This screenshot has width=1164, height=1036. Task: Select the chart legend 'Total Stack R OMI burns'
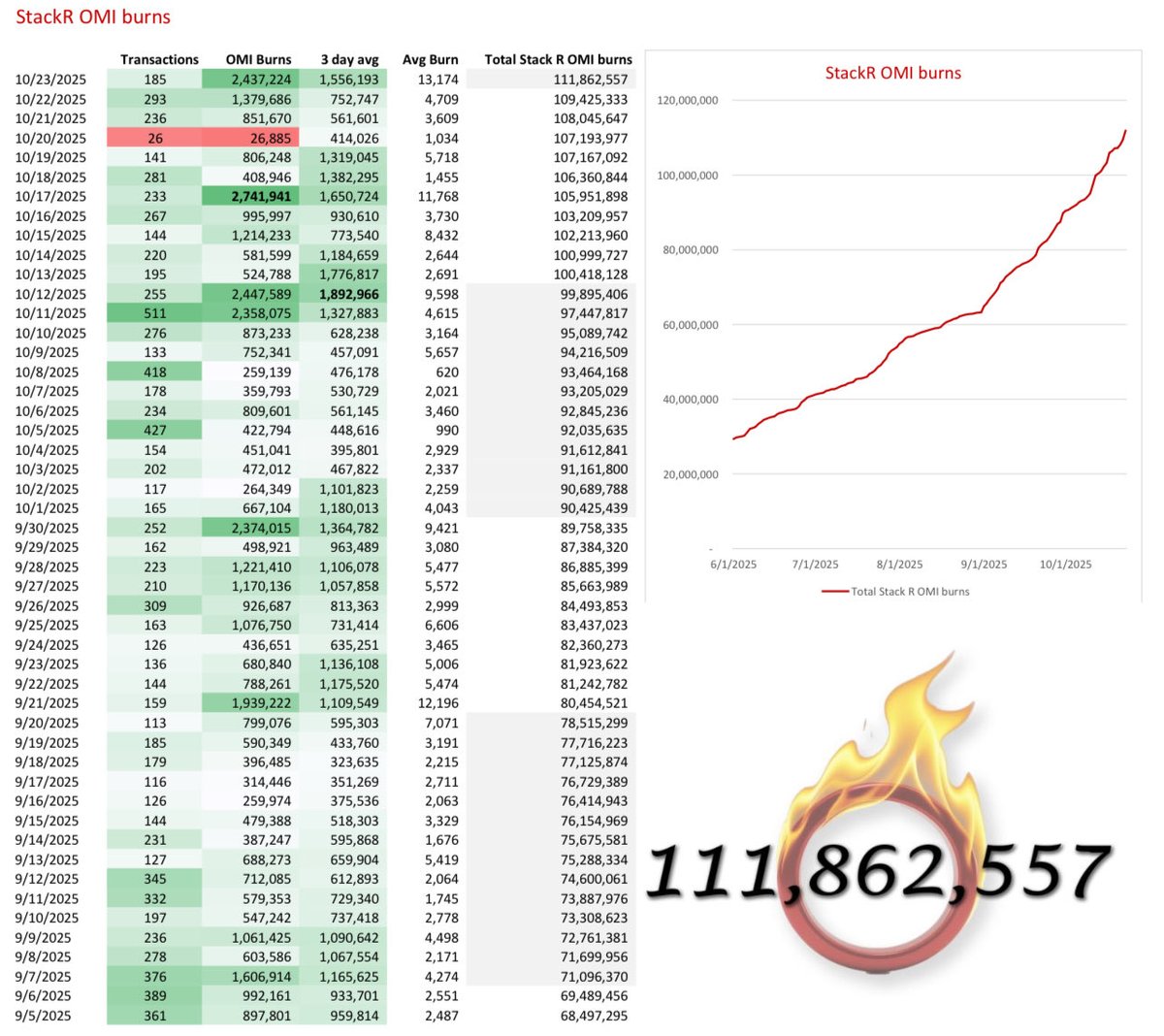point(895,591)
